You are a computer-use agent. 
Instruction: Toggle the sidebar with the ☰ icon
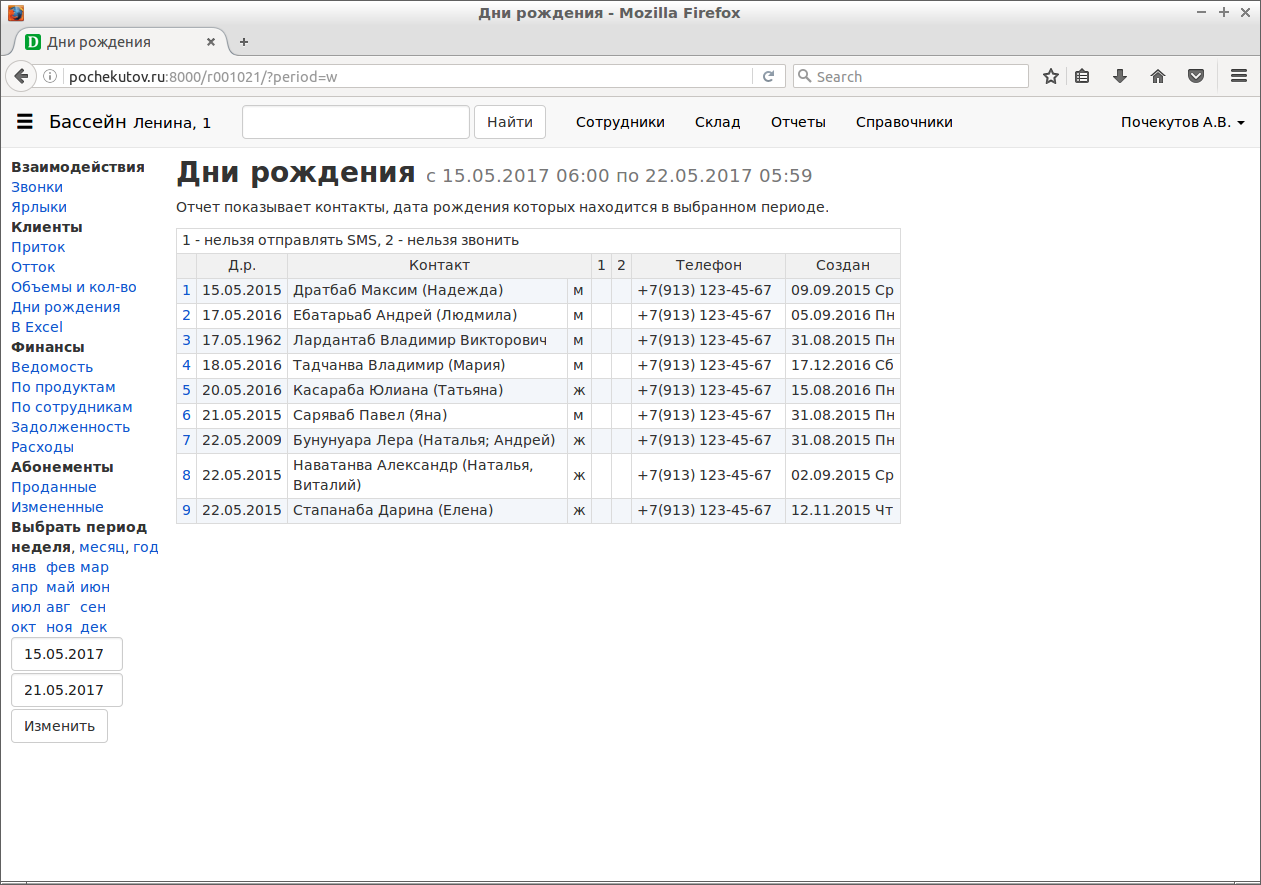click(25, 122)
